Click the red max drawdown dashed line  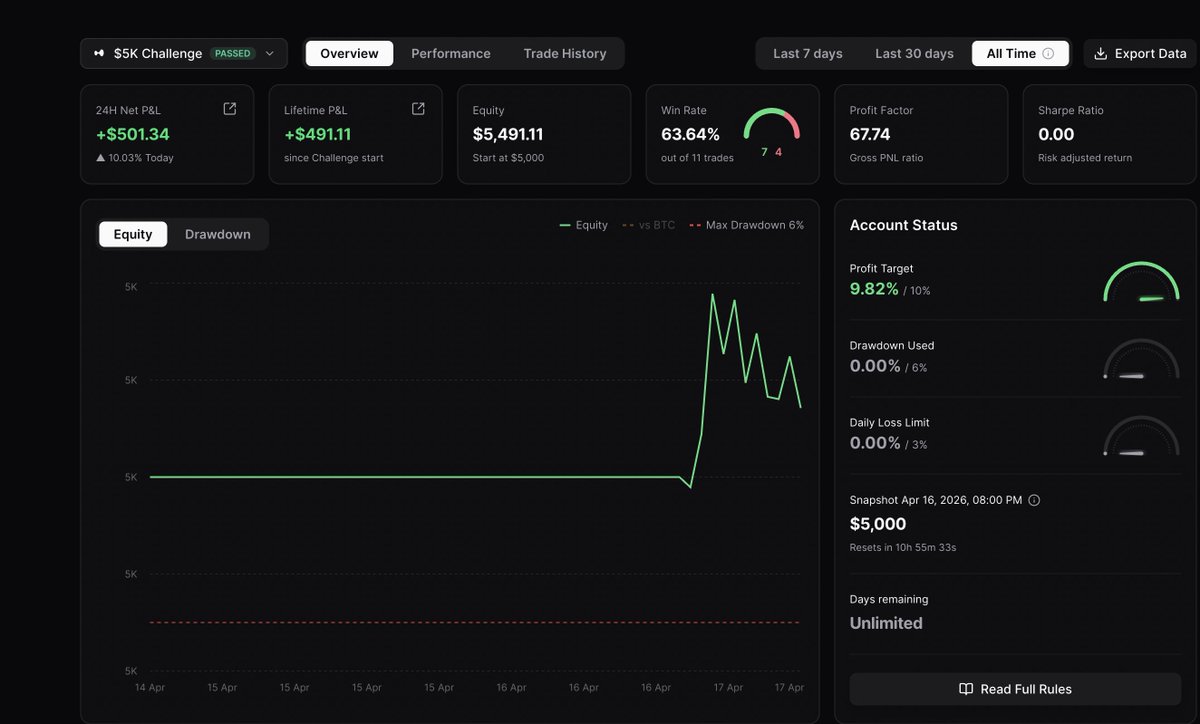click(x=475, y=622)
